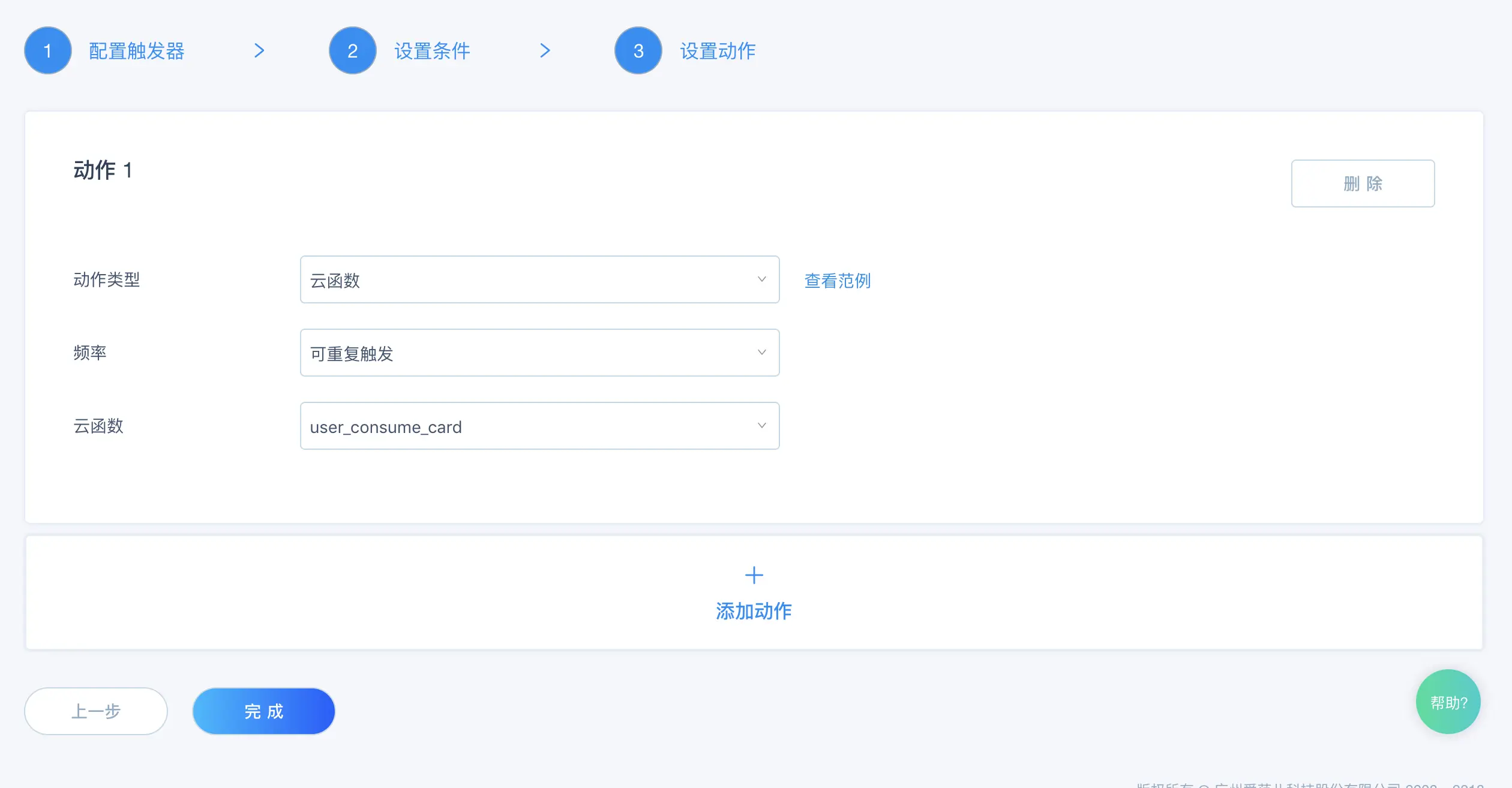1512x788 pixels.
Task: Click arrow between 配置触发器 and 设置条件
Action: (259, 50)
